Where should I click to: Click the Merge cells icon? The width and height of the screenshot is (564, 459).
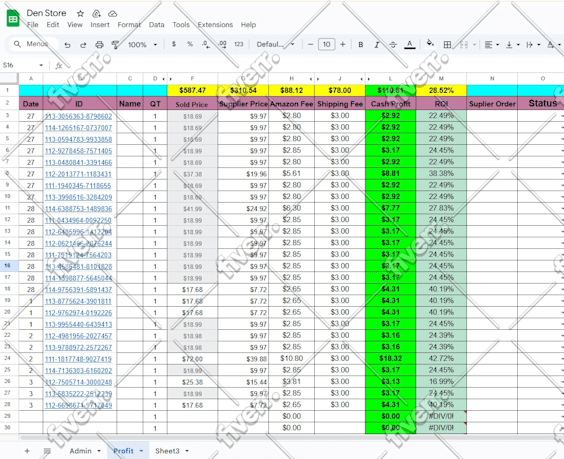[x=464, y=45]
